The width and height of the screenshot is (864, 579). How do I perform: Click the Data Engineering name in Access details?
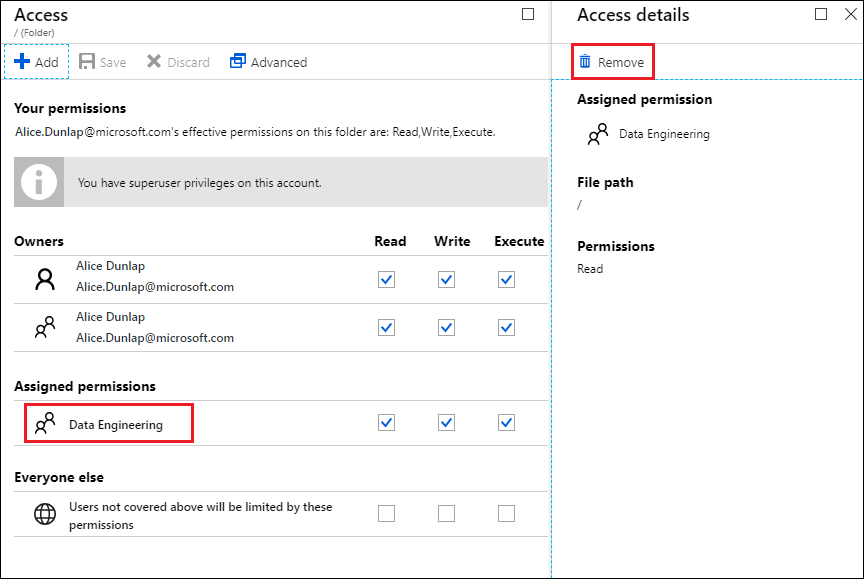(x=664, y=134)
